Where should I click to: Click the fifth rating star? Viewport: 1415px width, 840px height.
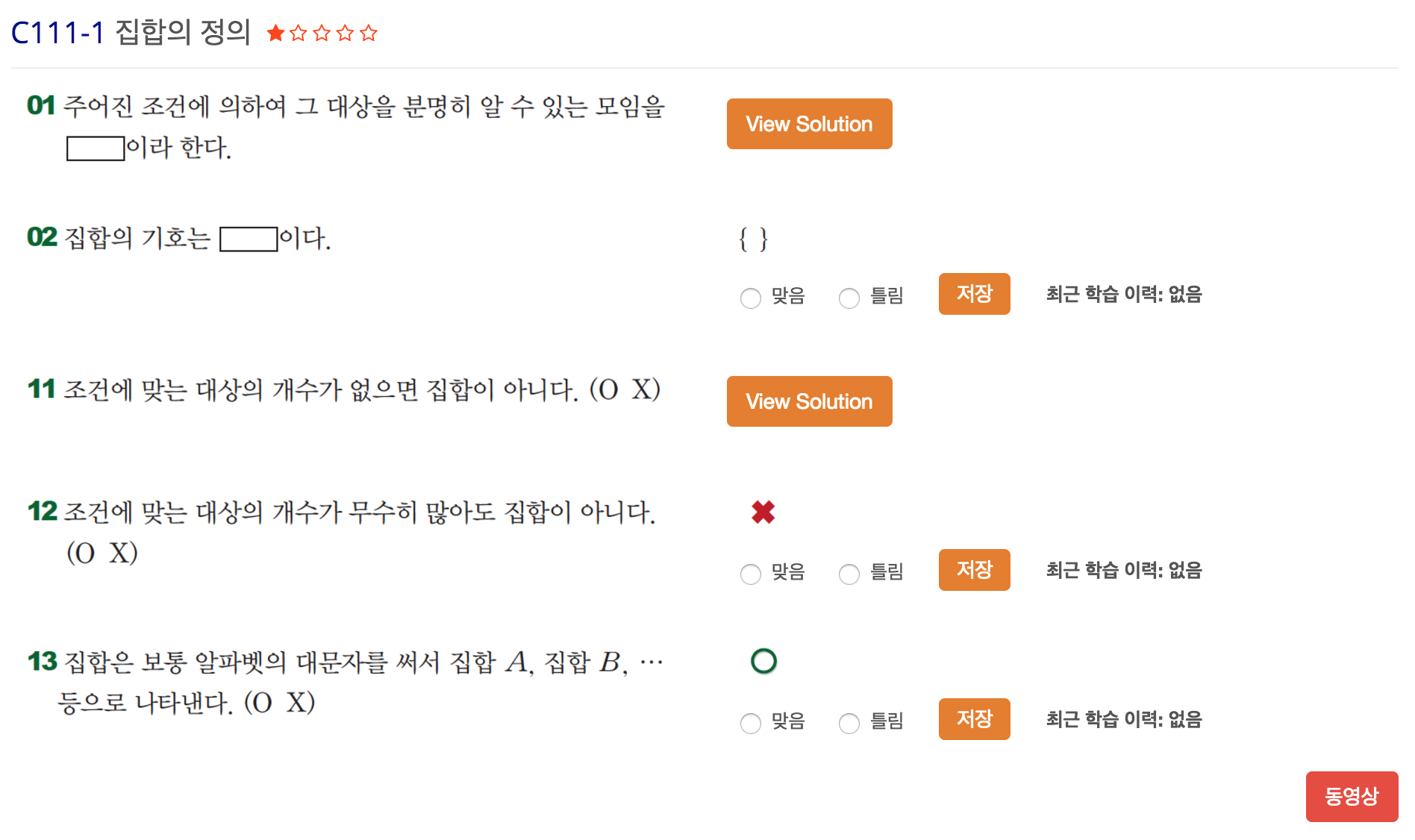369,33
